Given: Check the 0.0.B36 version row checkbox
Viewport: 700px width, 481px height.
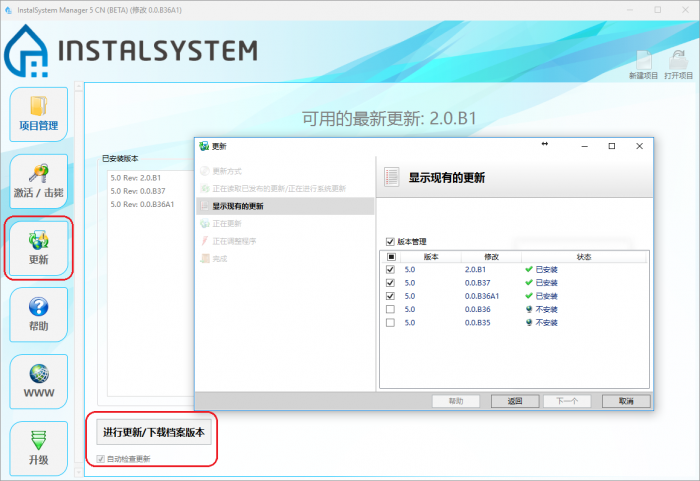Looking at the screenshot, I should point(390,309).
